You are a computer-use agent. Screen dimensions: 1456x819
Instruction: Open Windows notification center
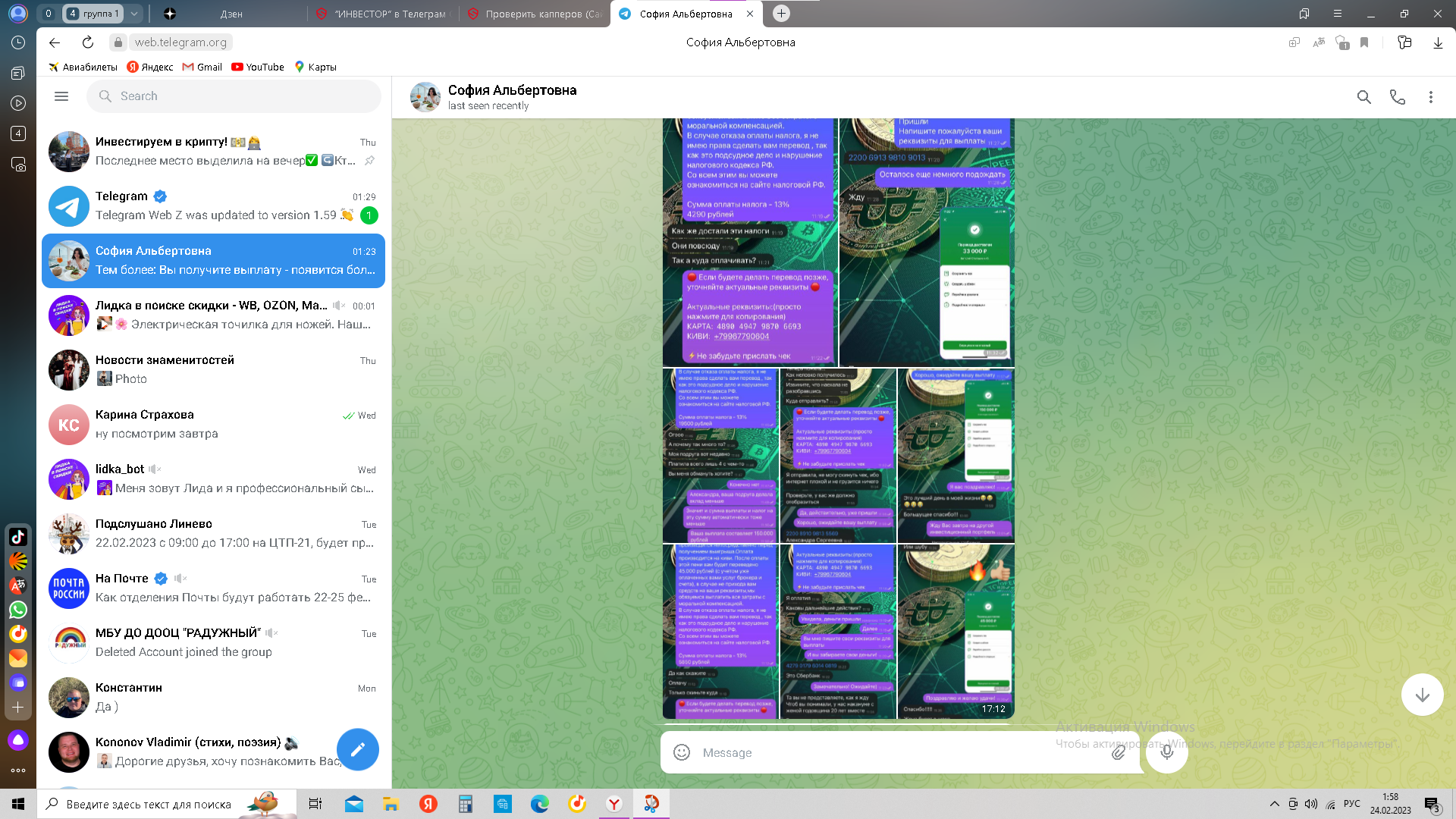click(x=1432, y=805)
